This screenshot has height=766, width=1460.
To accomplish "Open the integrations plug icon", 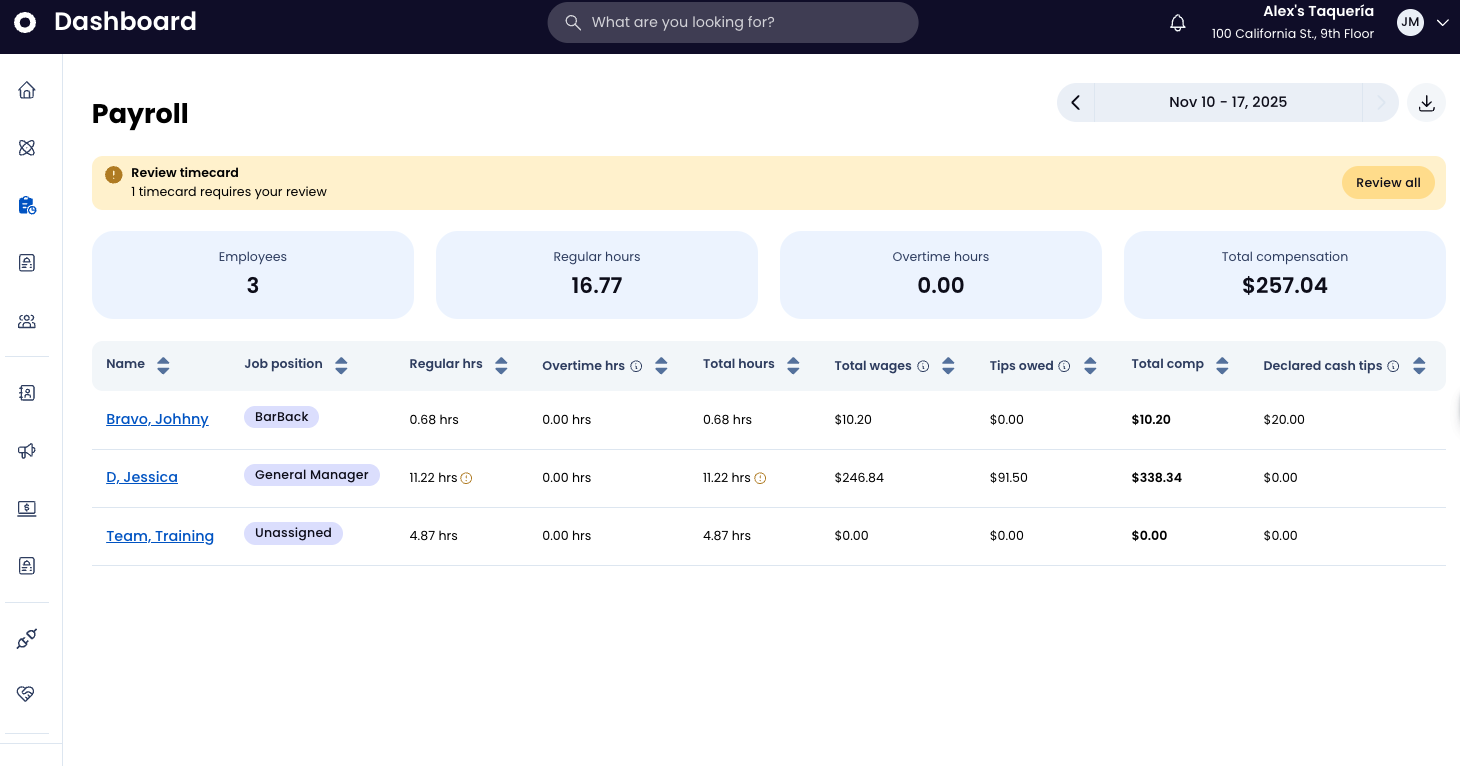I will click(x=27, y=639).
